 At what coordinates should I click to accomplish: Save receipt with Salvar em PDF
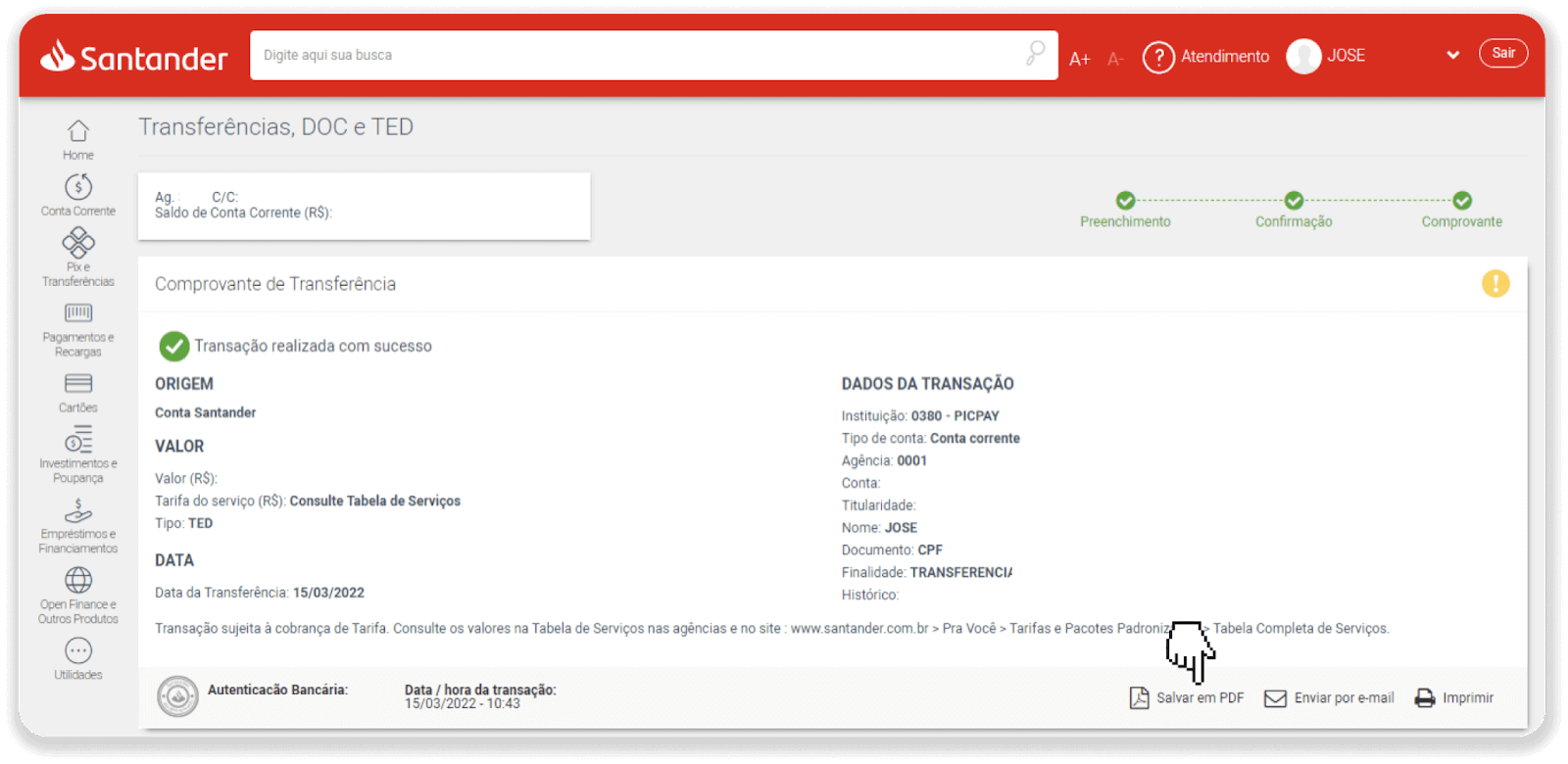pos(1187,698)
